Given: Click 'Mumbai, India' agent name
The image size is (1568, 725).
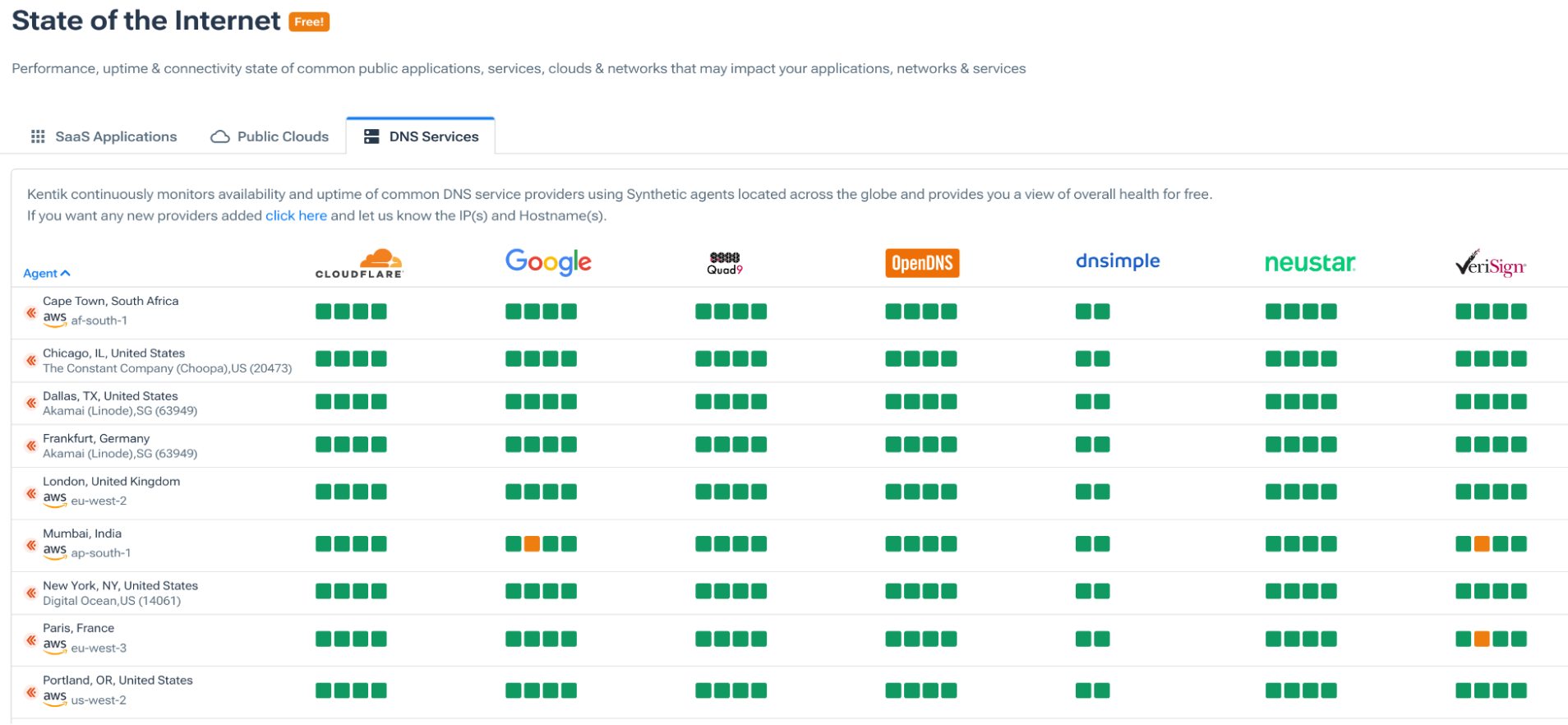Looking at the screenshot, I should point(82,533).
